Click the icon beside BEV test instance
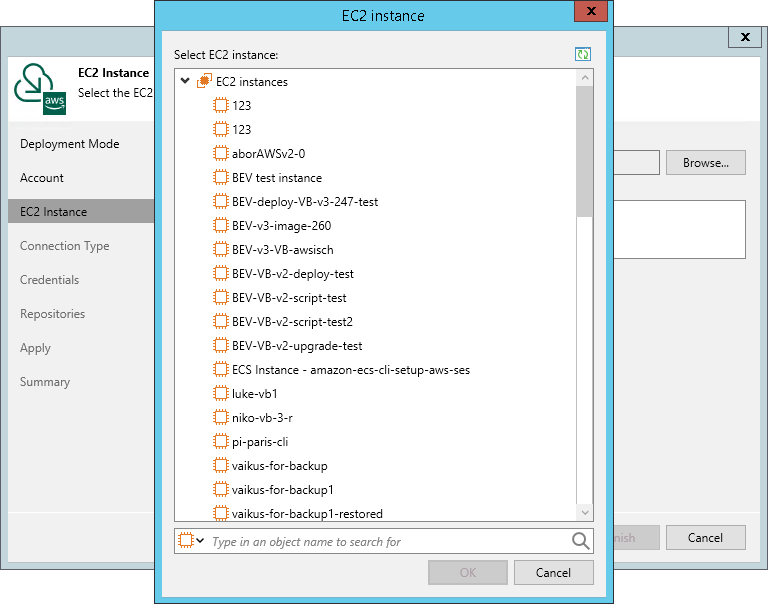Image resolution: width=768 pixels, height=604 pixels. pyautogui.click(x=221, y=177)
